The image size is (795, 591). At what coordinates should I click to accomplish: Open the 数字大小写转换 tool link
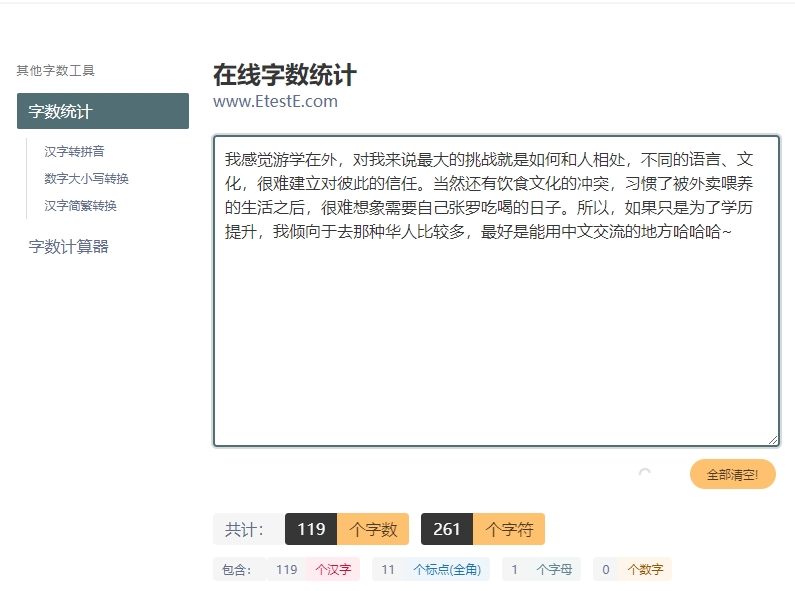point(86,178)
